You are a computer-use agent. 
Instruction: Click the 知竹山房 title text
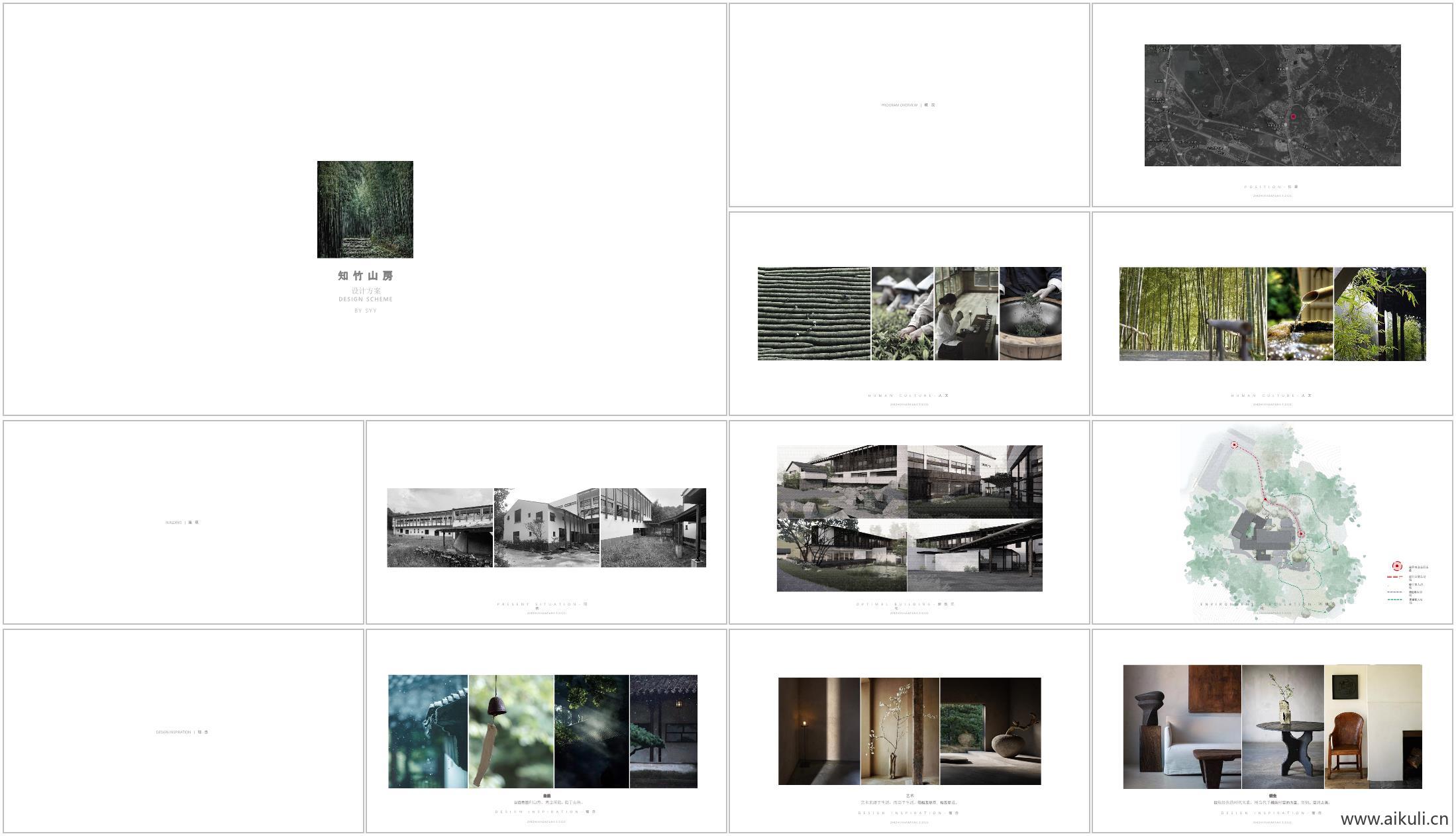click(x=365, y=276)
